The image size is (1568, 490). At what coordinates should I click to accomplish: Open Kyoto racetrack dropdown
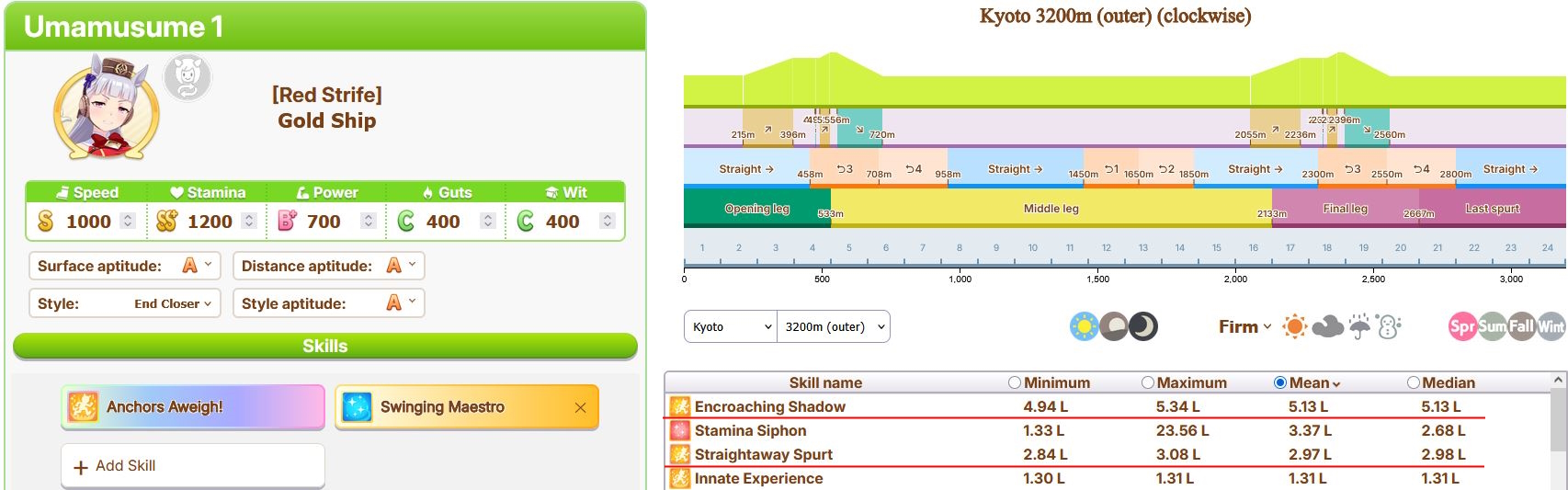coord(731,326)
